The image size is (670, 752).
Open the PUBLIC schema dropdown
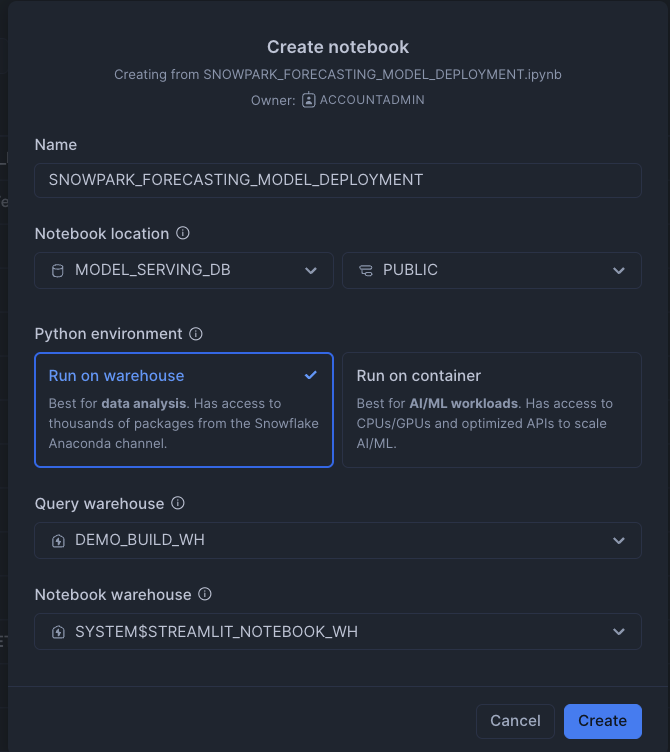coord(492,270)
